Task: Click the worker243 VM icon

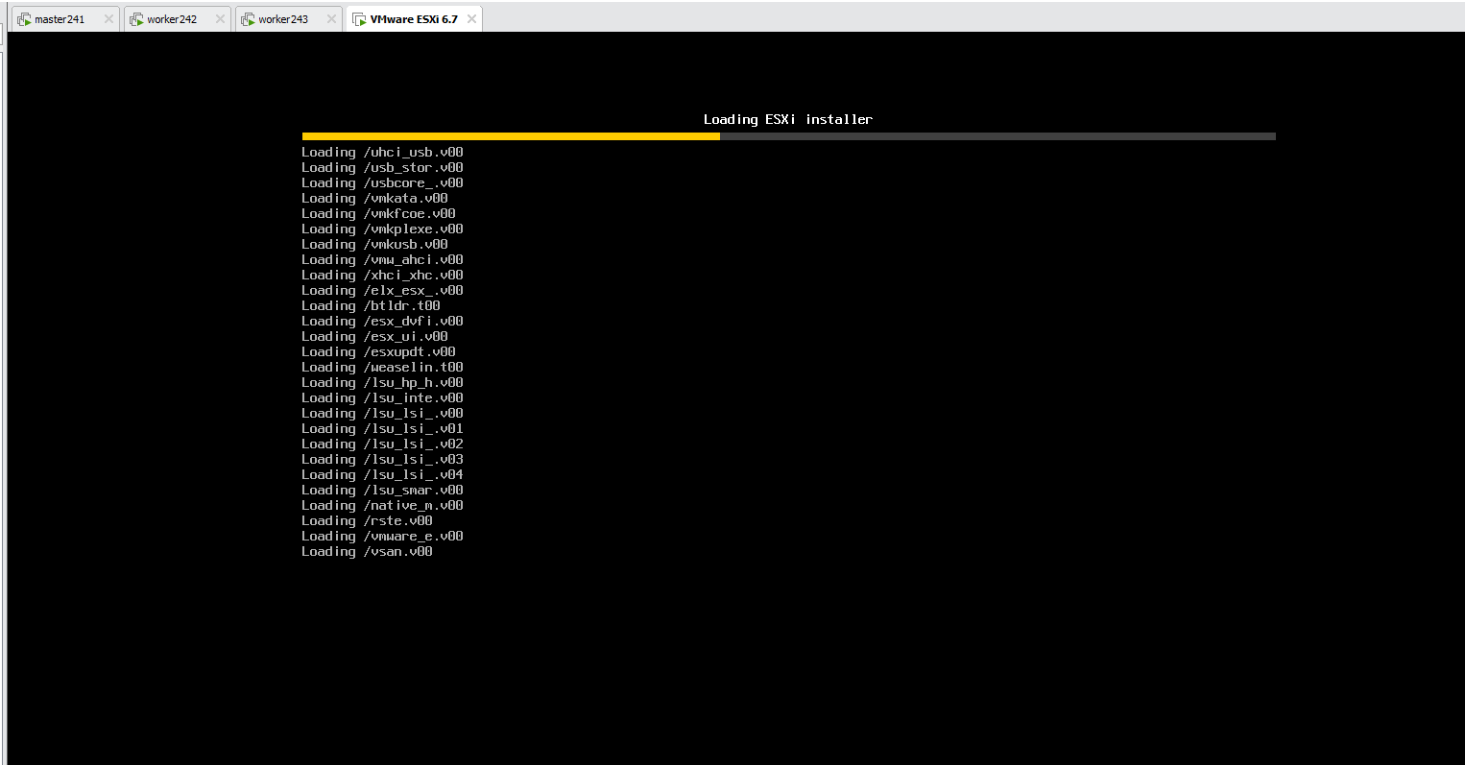Action: (x=248, y=19)
